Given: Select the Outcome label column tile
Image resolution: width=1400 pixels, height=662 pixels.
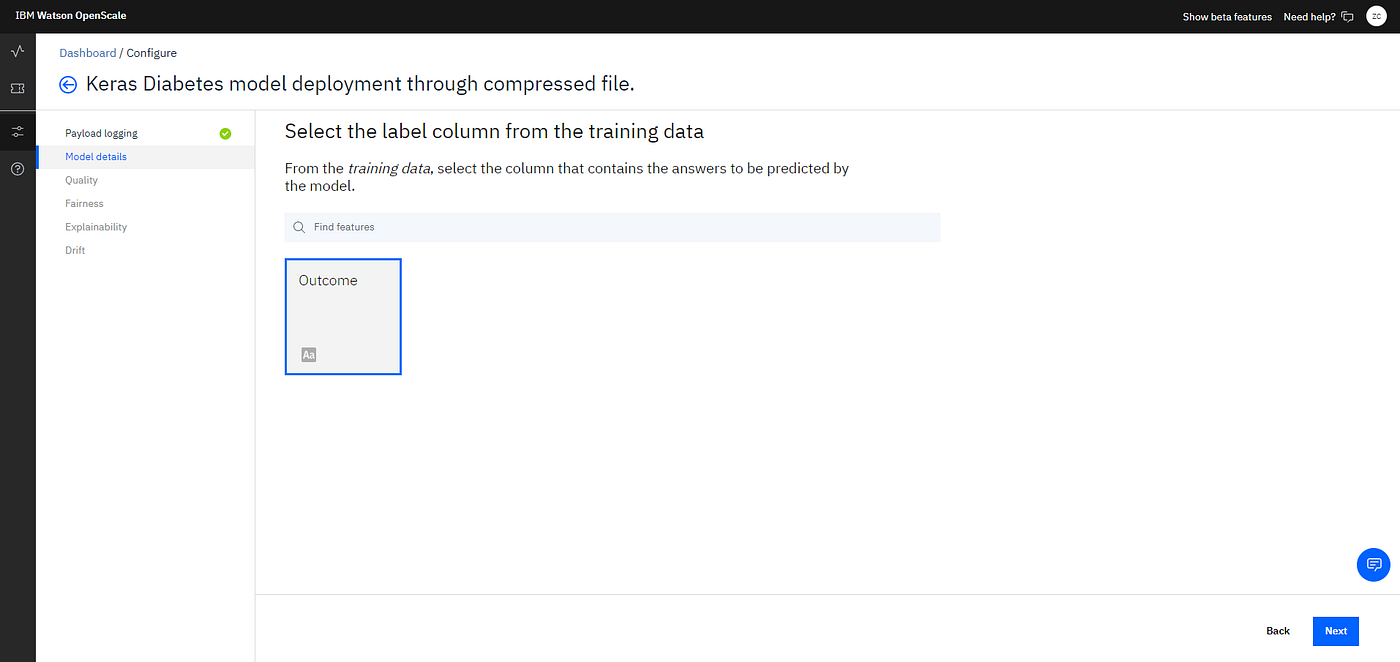Looking at the screenshot, I should (x=343, y=316).
